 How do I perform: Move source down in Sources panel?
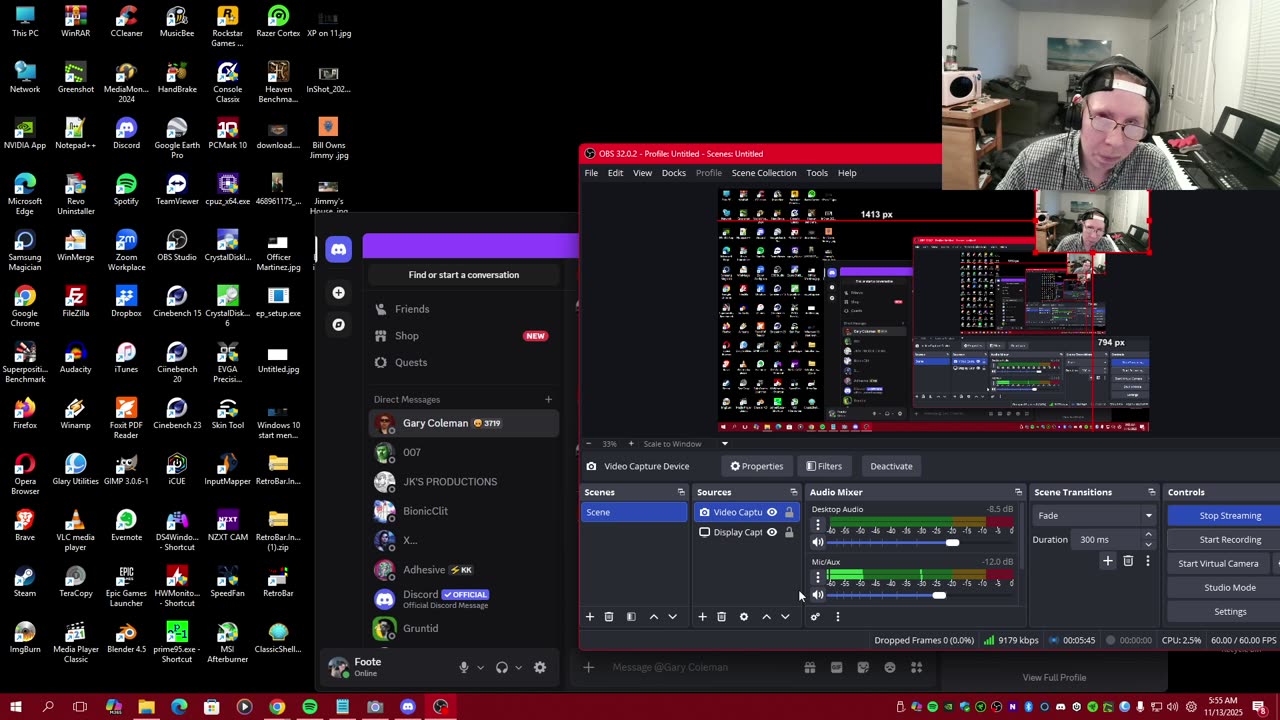click(x=785, y=617)
